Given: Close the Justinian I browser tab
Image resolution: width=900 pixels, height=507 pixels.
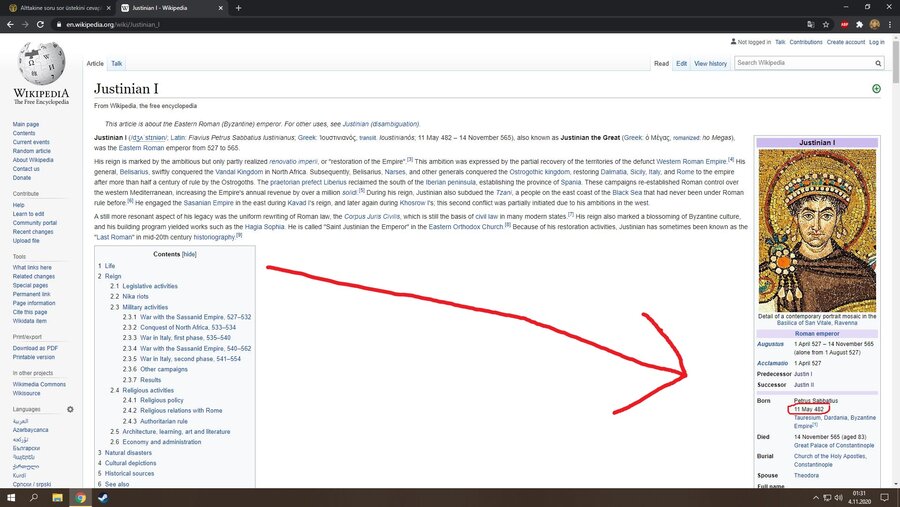Looking at the screenshot, I should pyautogui.click(x=220, y=8).
